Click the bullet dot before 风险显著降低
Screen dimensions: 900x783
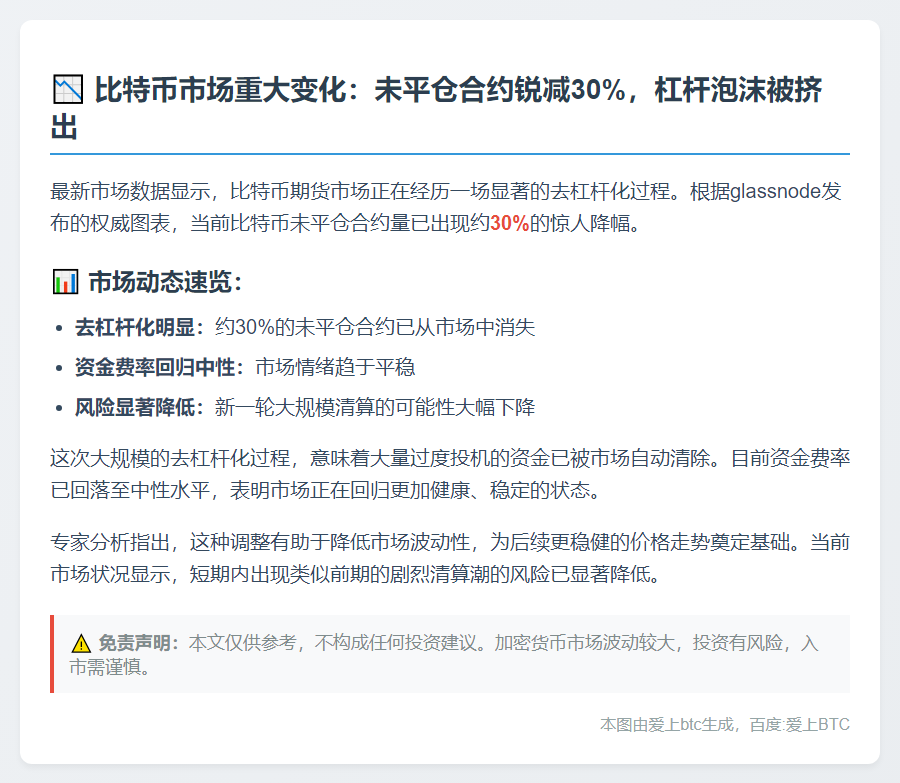click(x=58, y=408)
